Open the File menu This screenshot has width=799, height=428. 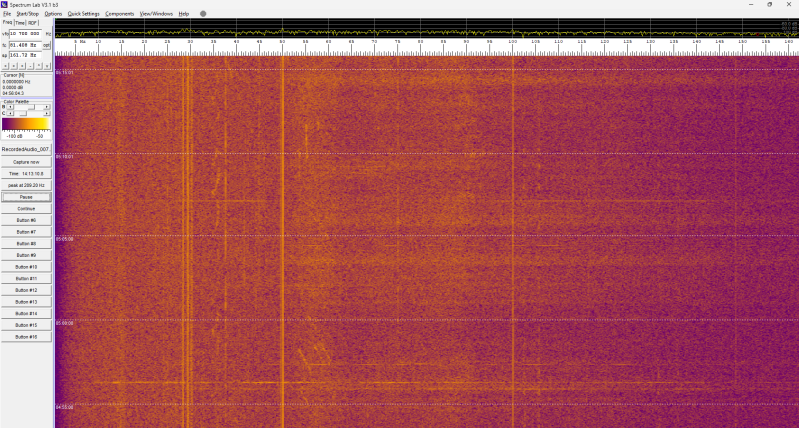pyautogui.click(x=7, y=14)
